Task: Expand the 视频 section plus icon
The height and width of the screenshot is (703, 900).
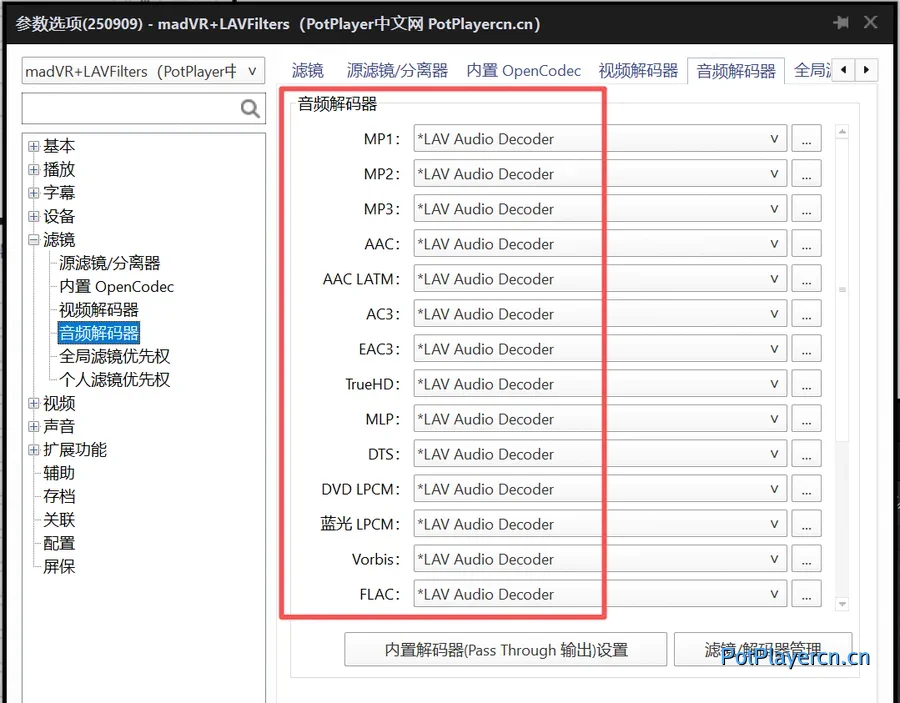Action: click(x=33, y=403)
